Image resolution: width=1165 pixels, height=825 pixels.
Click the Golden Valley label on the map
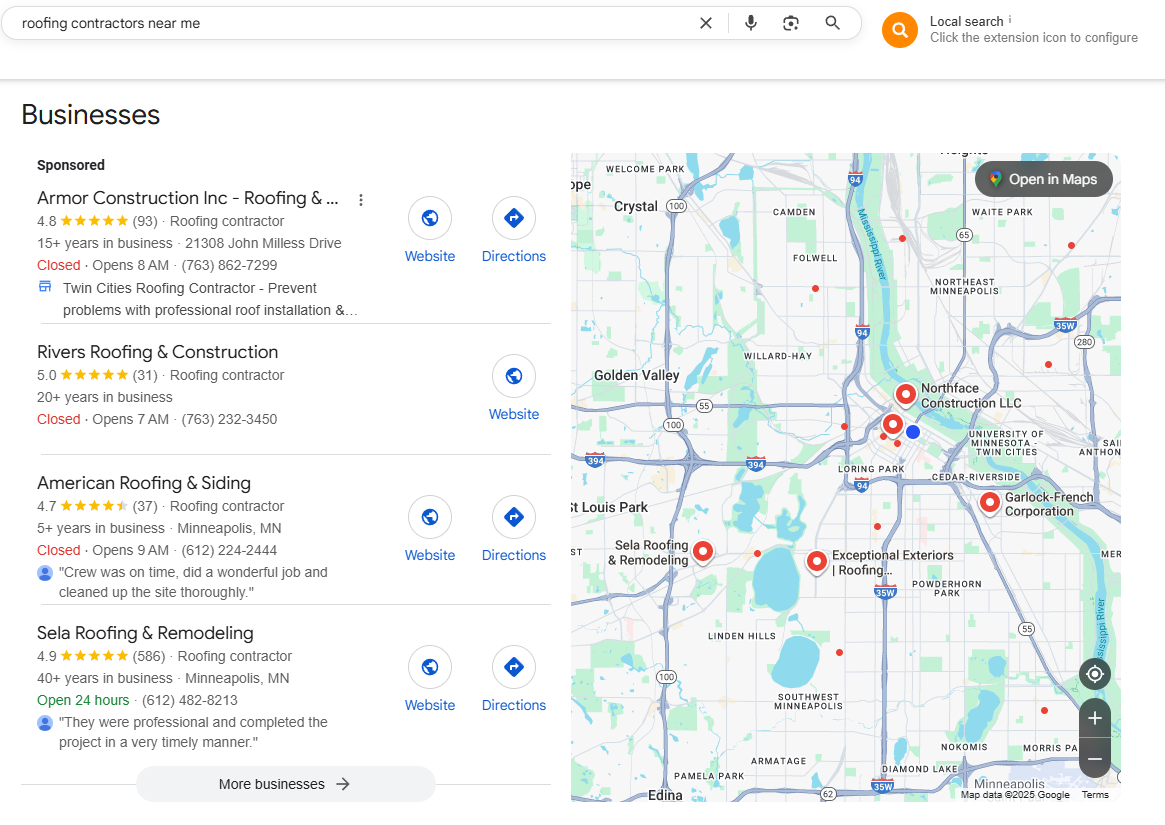click(637, 375)
